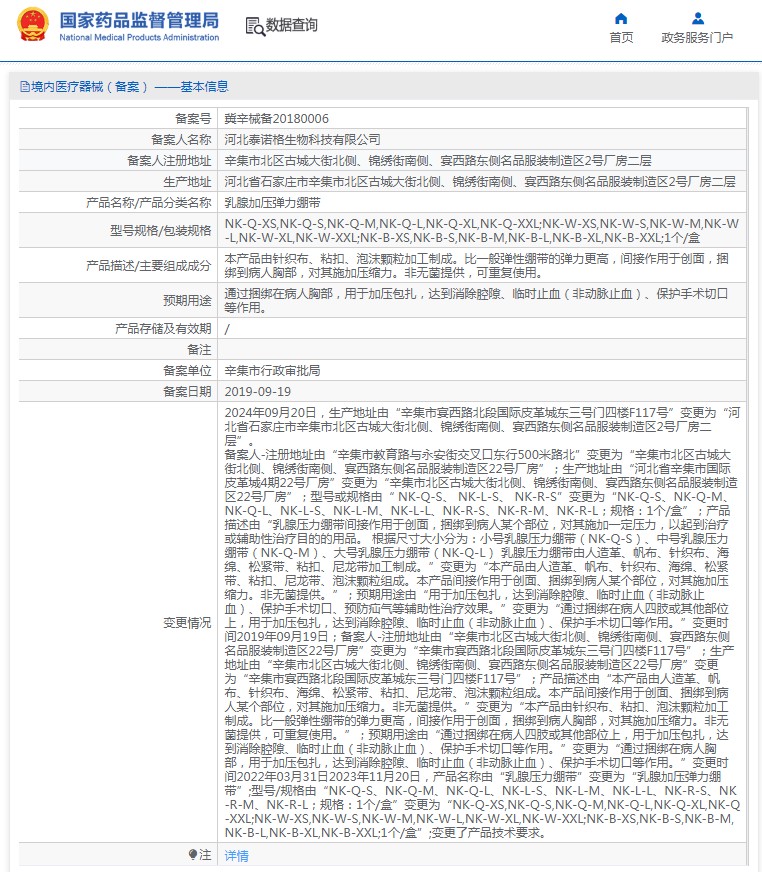
Task: Open 政务服务门户 text link
Action: click(697, 37)
